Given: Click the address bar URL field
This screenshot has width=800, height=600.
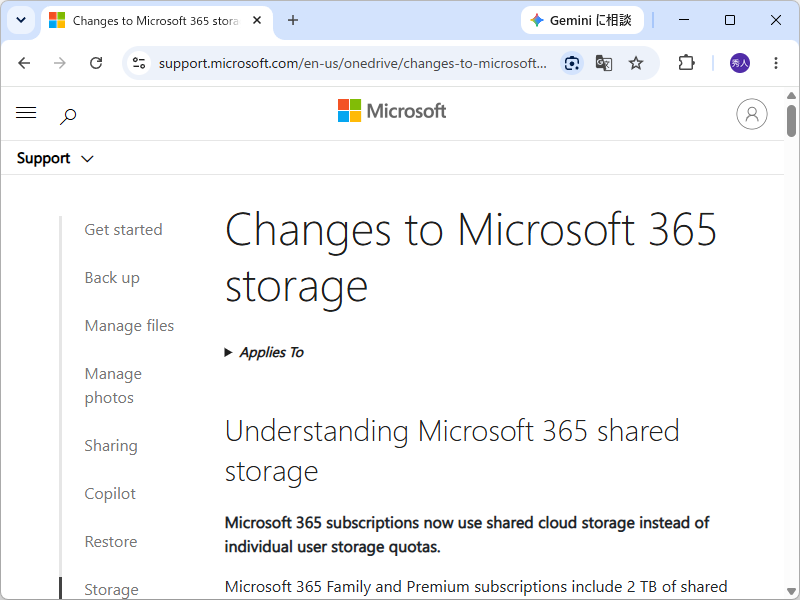Looking at the screenshot, I should click(x=353, y=63).
